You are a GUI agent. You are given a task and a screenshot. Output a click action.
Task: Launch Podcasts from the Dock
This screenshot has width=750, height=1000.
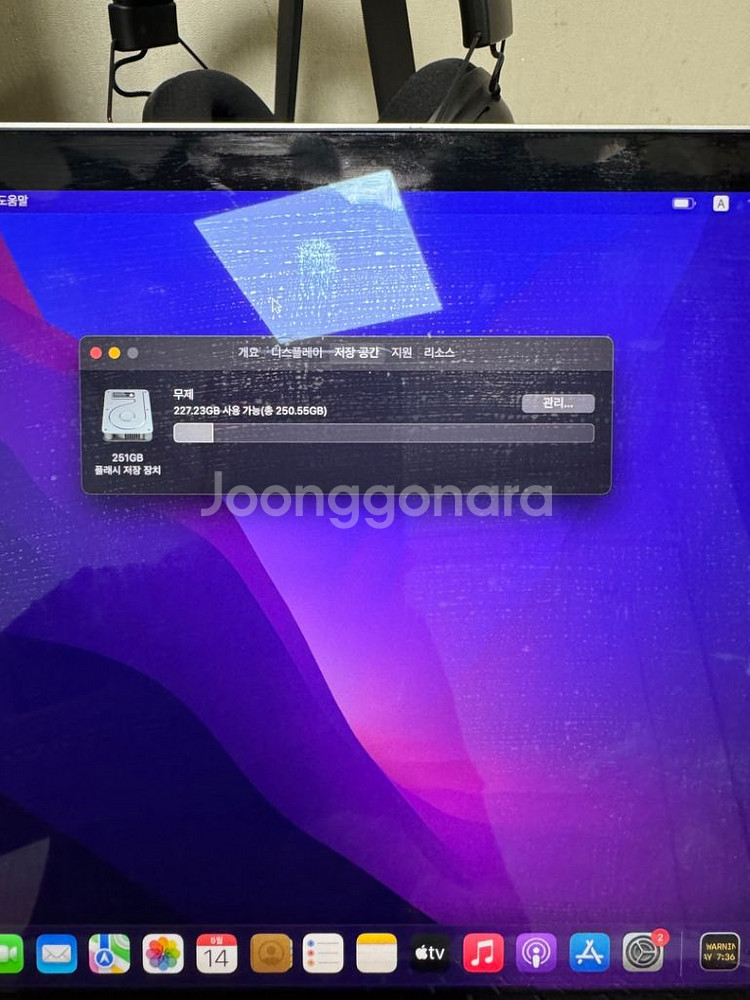tap(536, 954)
